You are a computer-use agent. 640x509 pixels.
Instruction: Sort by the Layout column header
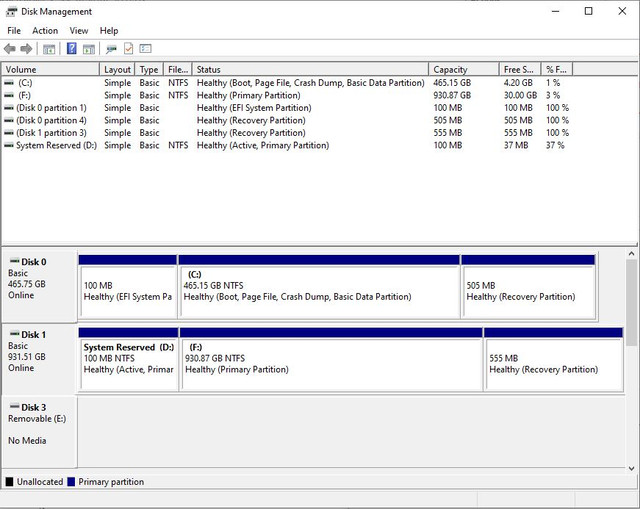(117, 69)
